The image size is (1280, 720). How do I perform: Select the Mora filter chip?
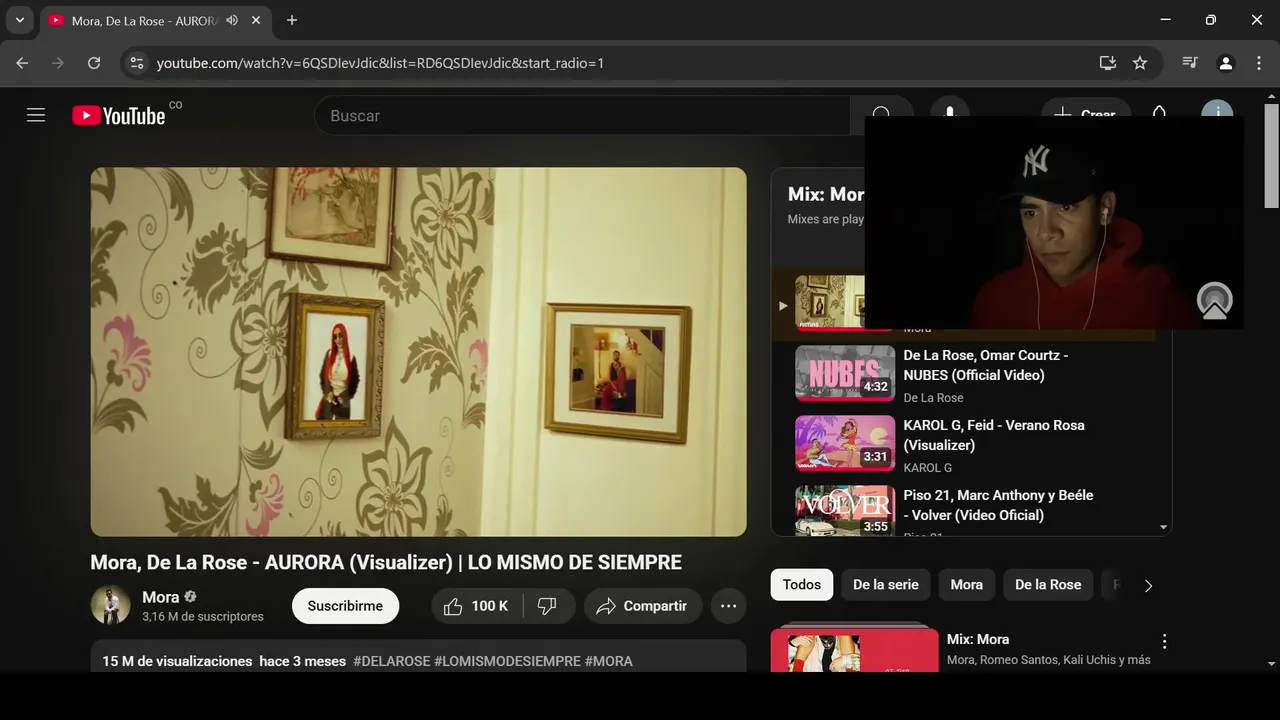(966, 584)
